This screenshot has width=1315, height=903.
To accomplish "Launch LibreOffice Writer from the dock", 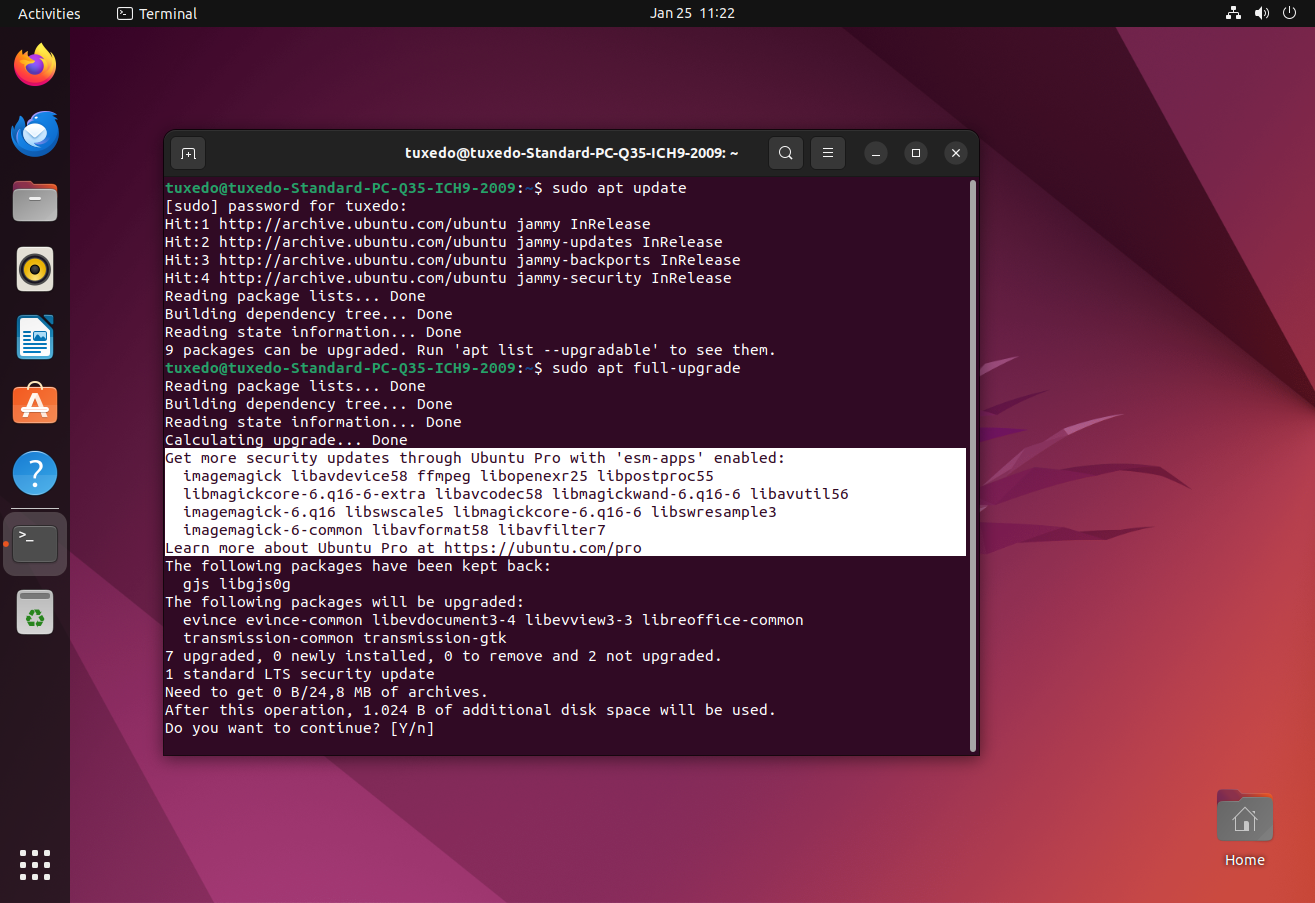I will click(35, 337).
